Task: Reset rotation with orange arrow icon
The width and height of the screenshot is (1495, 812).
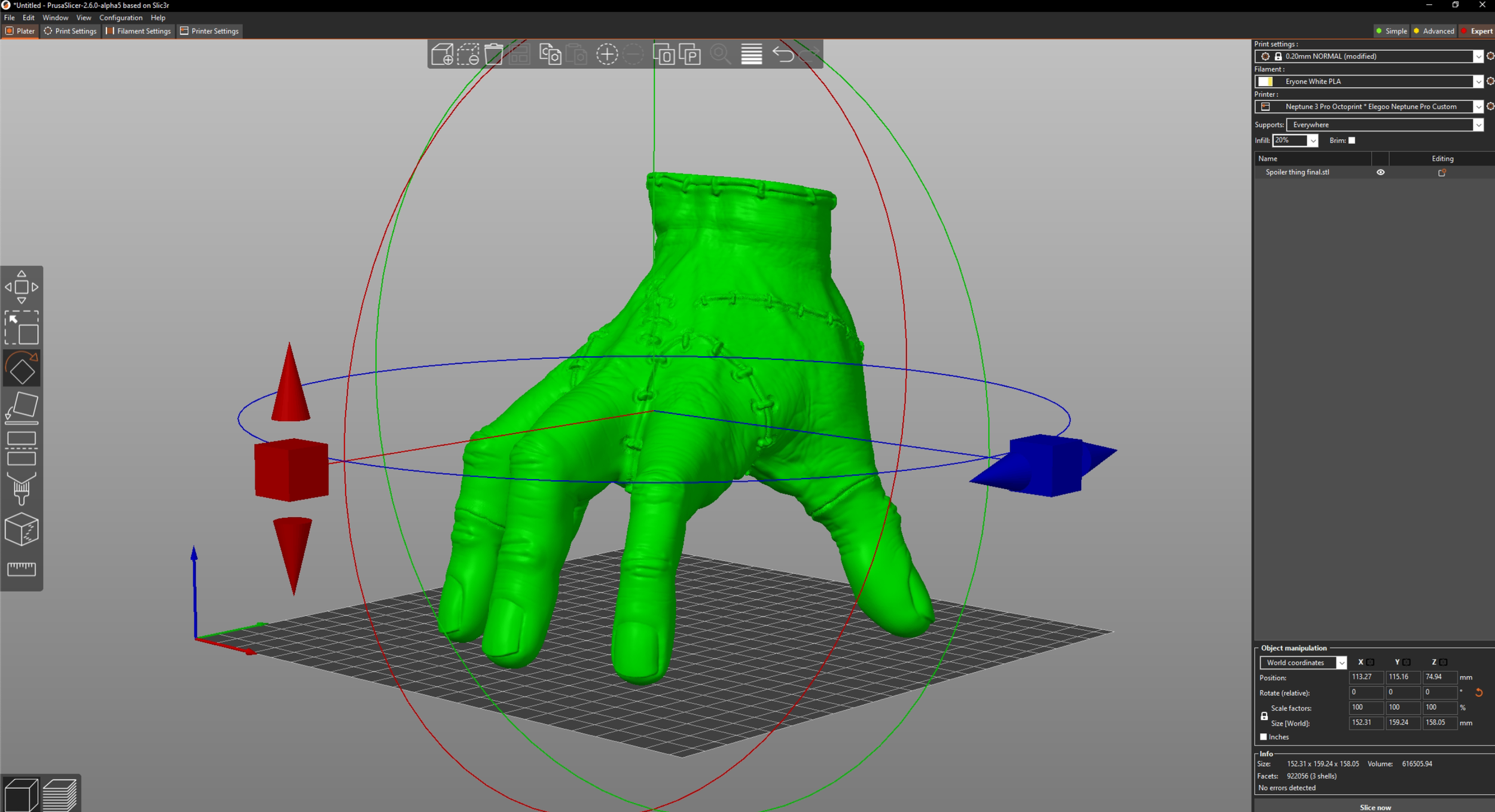Action: (1478, 692)
